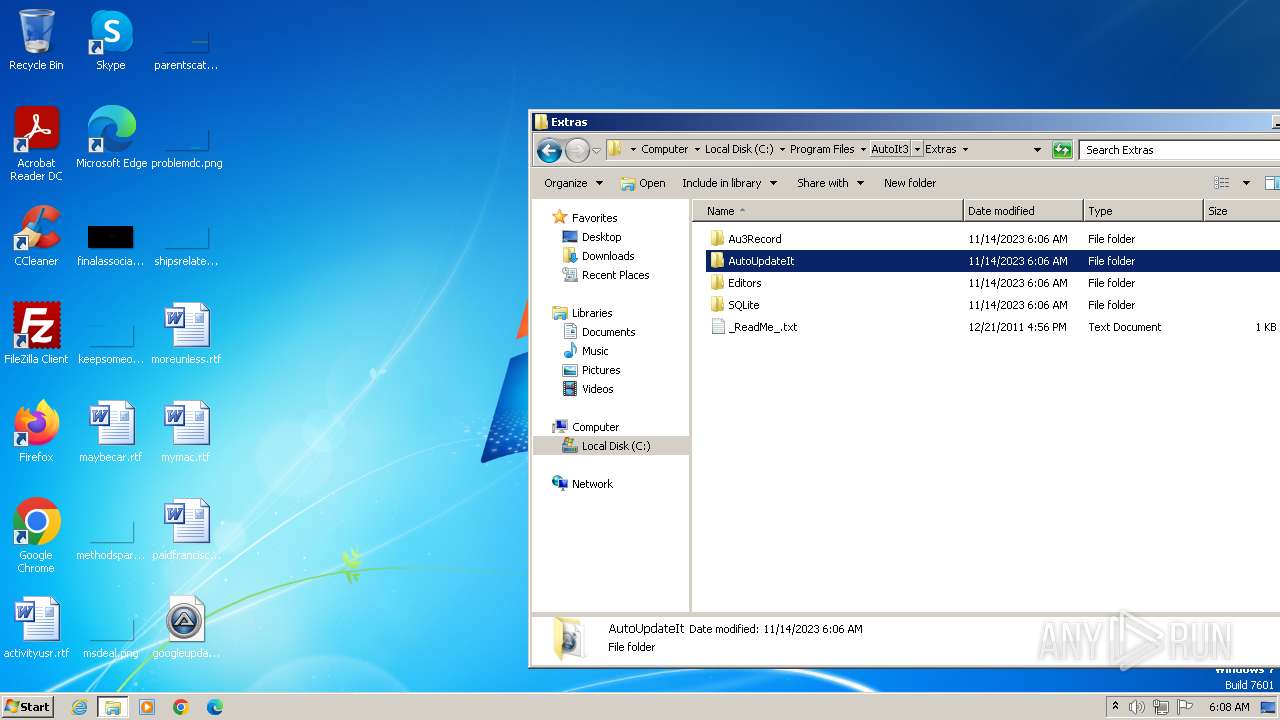Click the Computer breadcrumb segment
Viewport: 1280px width, 720px height.
pyautogui.click(x=664, y=149)
